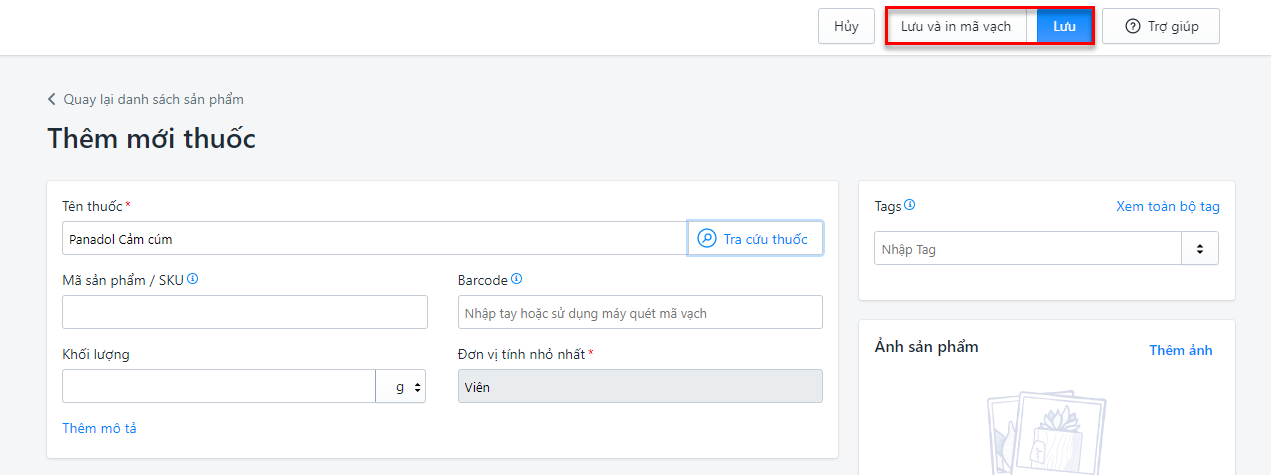This screenshot has height=475, width=1271.
Task: Click the back chevron before Quay lại
Action: pos(52,99)
